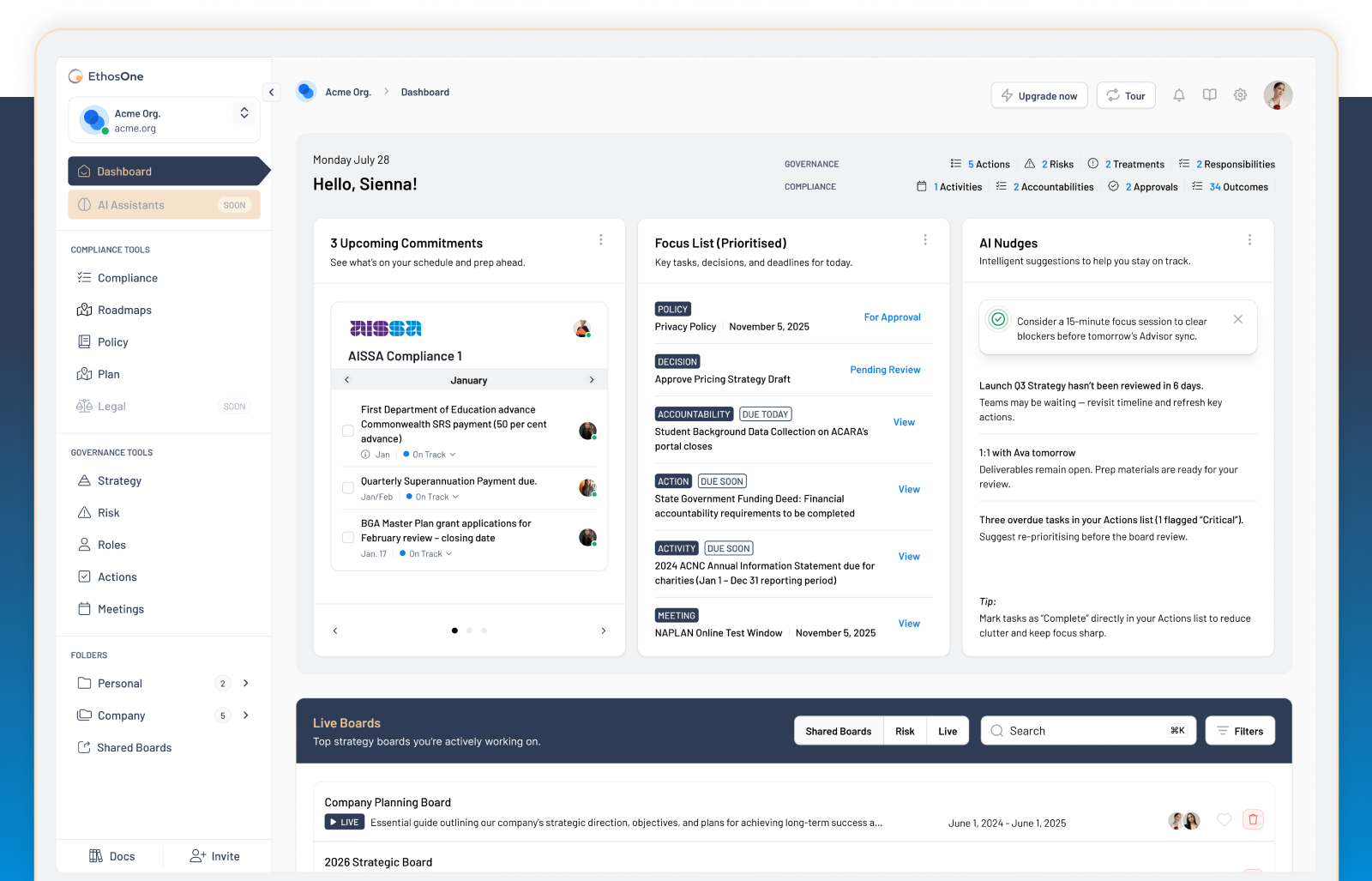The image size is (1372, 881).
Task: Click the Upgrade now button
Action: click(1039, 95)
